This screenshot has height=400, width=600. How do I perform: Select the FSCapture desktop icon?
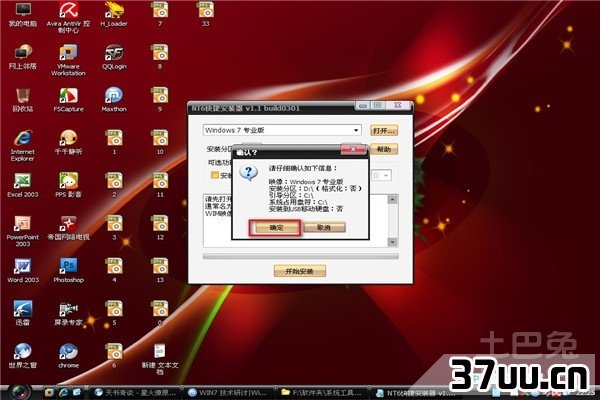click(x=68, y=100)
